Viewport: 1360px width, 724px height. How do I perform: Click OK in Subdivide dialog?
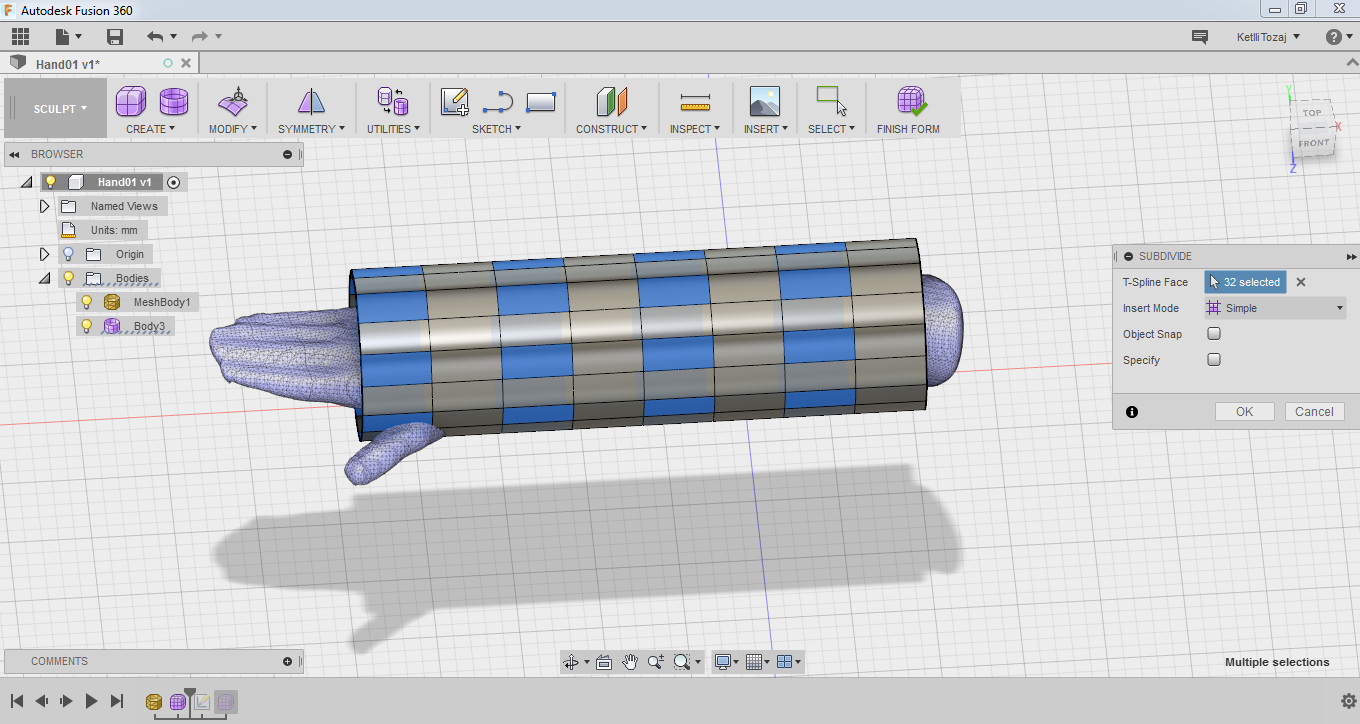coord(1244,412)
